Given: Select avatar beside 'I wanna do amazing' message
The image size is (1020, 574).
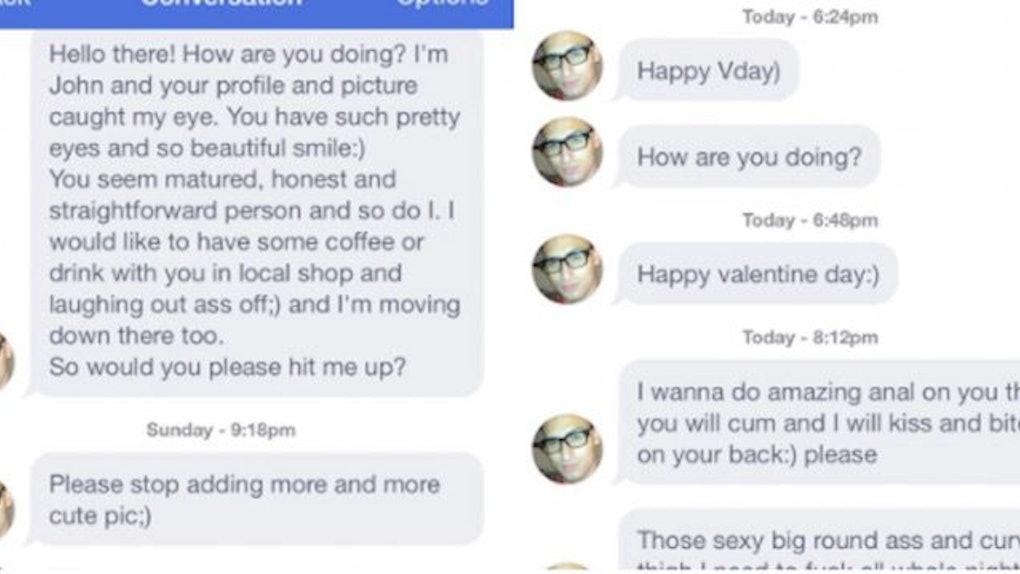Looking at the screenshot, I should (x=567, y=448).
